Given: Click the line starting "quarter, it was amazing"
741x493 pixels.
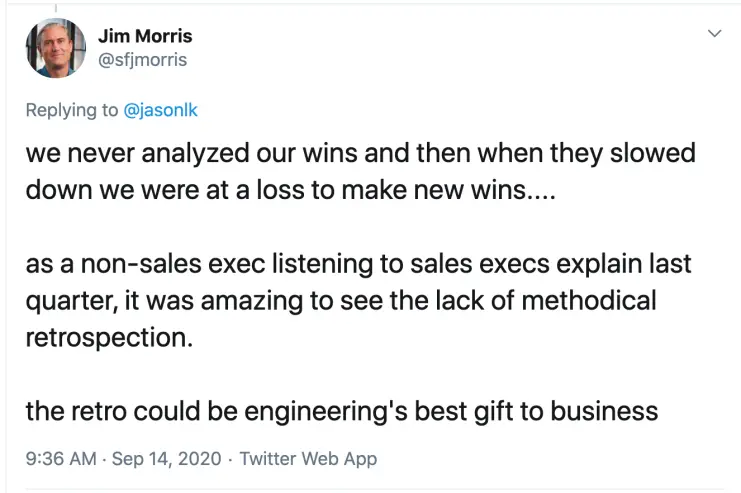Looking at the screenshot, I should coord(340,300).
